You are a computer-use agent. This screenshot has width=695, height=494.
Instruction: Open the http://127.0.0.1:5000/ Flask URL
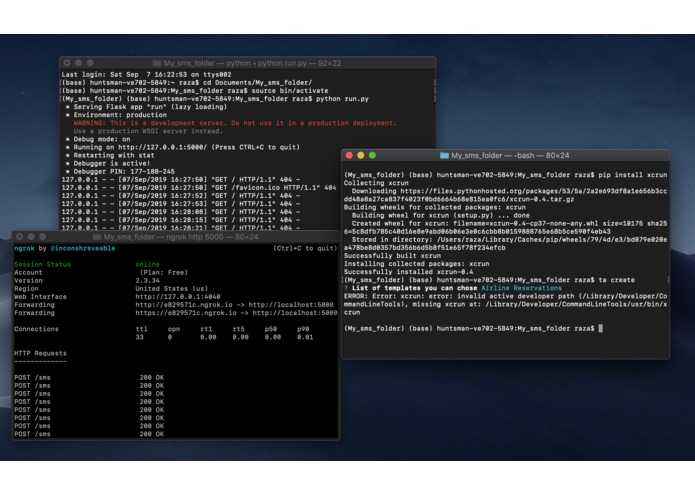click(x=162, y=147)
